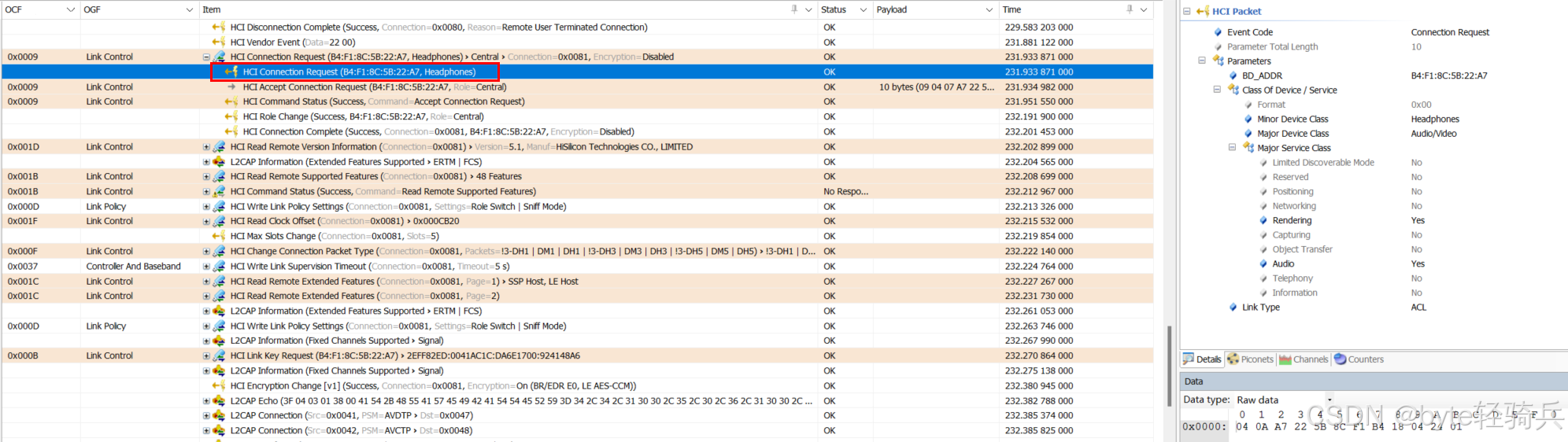The height and width of the screenshot is (442, 1568).
Task: Click the blue diamond icon beside BD_ADDR
Action: tap(1233, 76)
